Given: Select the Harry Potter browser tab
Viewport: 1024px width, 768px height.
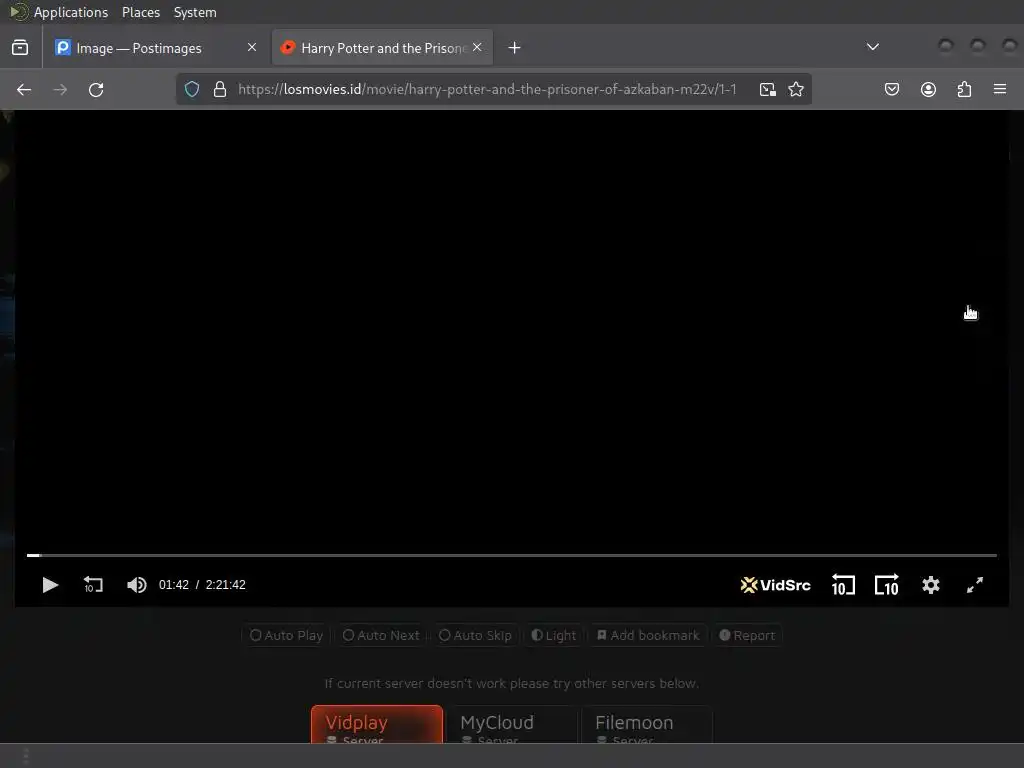Looking at the screenshot, I should (382, 48).
